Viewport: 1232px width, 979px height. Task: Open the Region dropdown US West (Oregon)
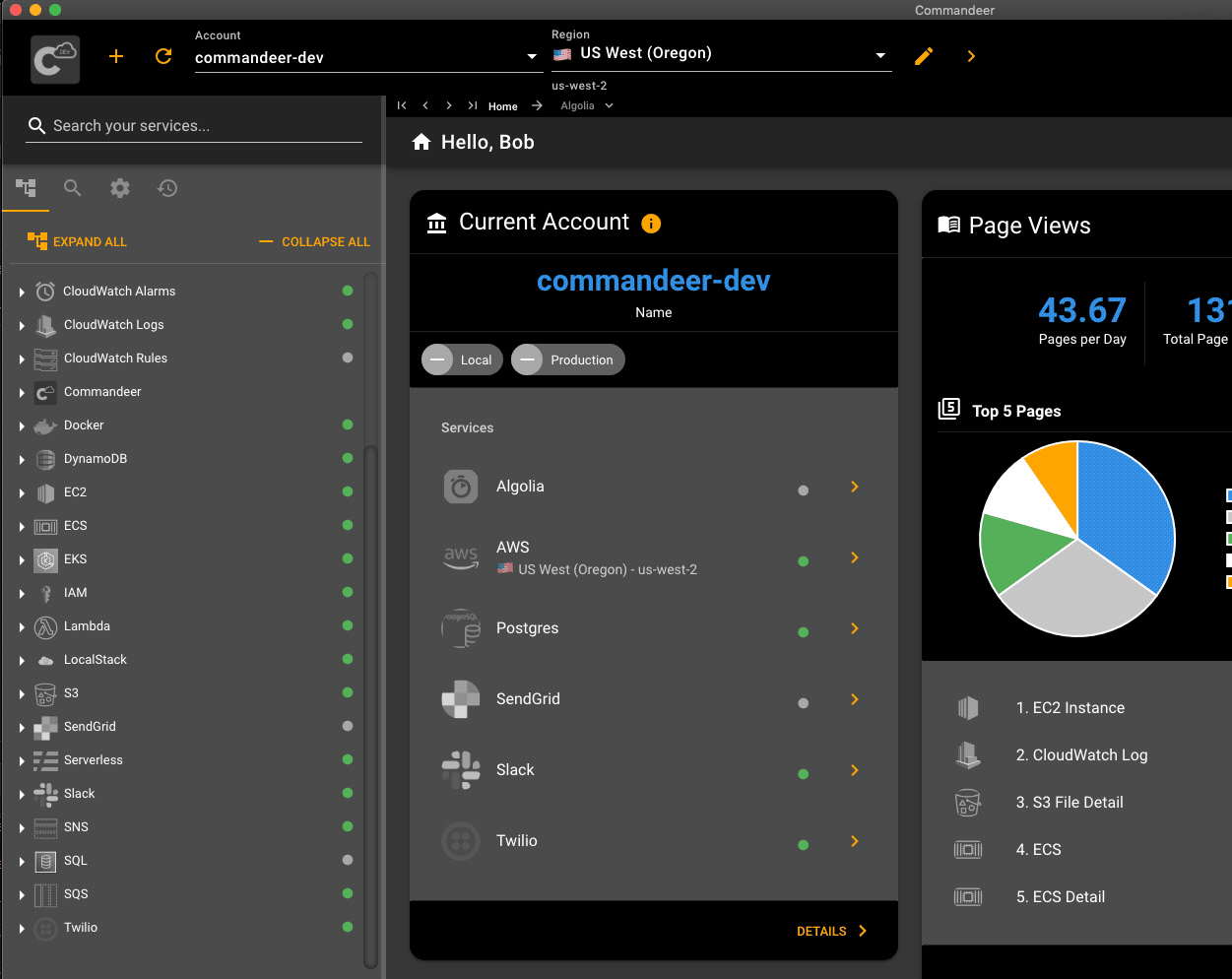721,54
